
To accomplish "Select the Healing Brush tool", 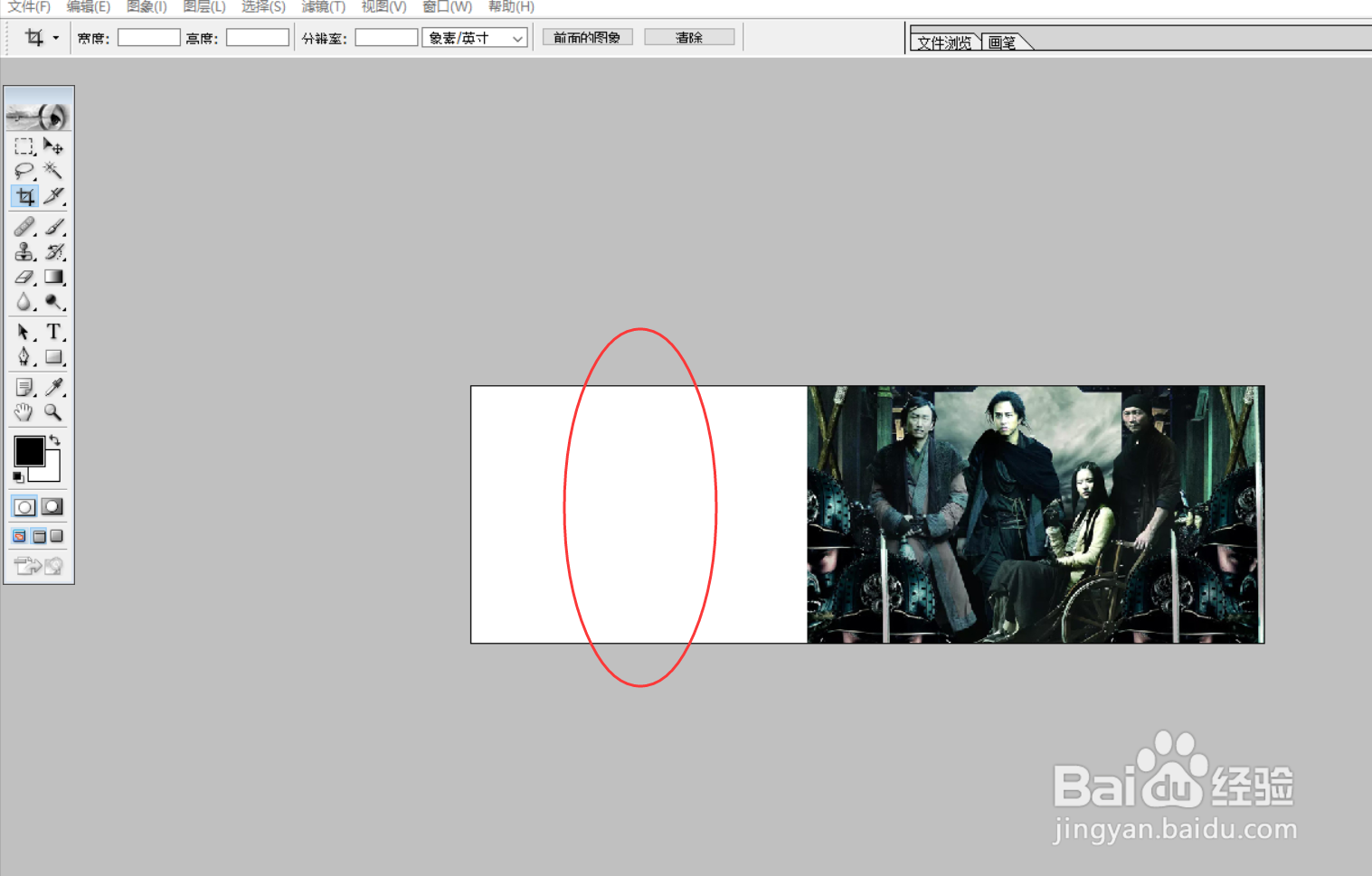I will click(24, 226).
